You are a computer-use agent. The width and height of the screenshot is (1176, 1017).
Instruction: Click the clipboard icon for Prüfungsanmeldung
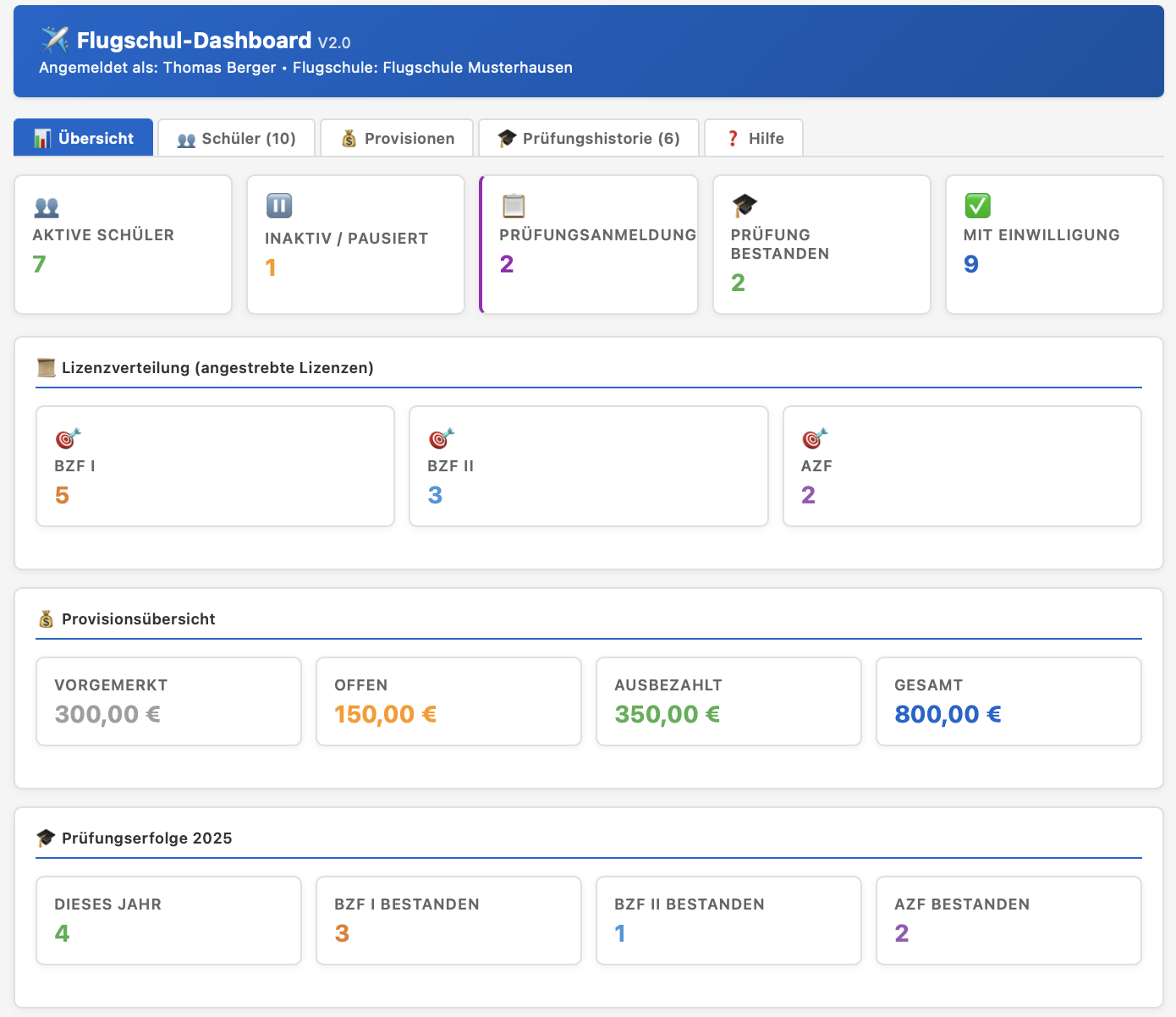pos(514,206)
